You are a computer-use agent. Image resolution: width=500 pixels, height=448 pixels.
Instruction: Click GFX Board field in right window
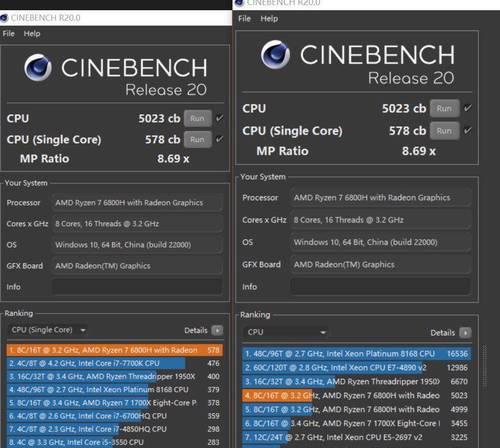coord(380,265)
